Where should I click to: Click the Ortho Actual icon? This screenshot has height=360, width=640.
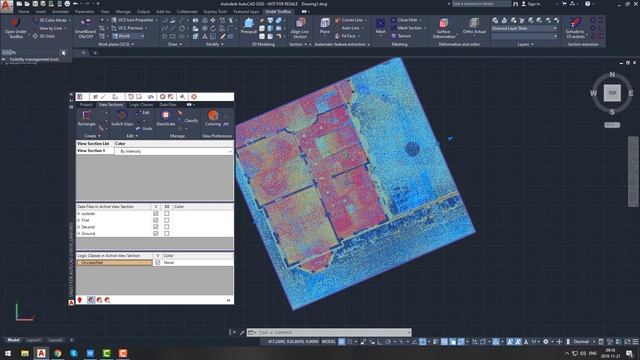coord(474,23)
